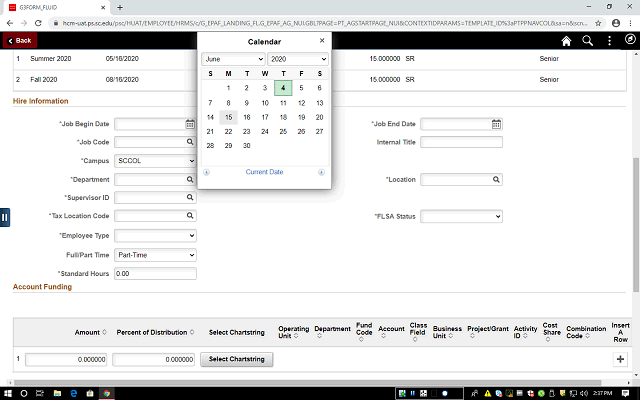
Task: Sort by Combination Code sort icon
Action: tap(588, 336)
